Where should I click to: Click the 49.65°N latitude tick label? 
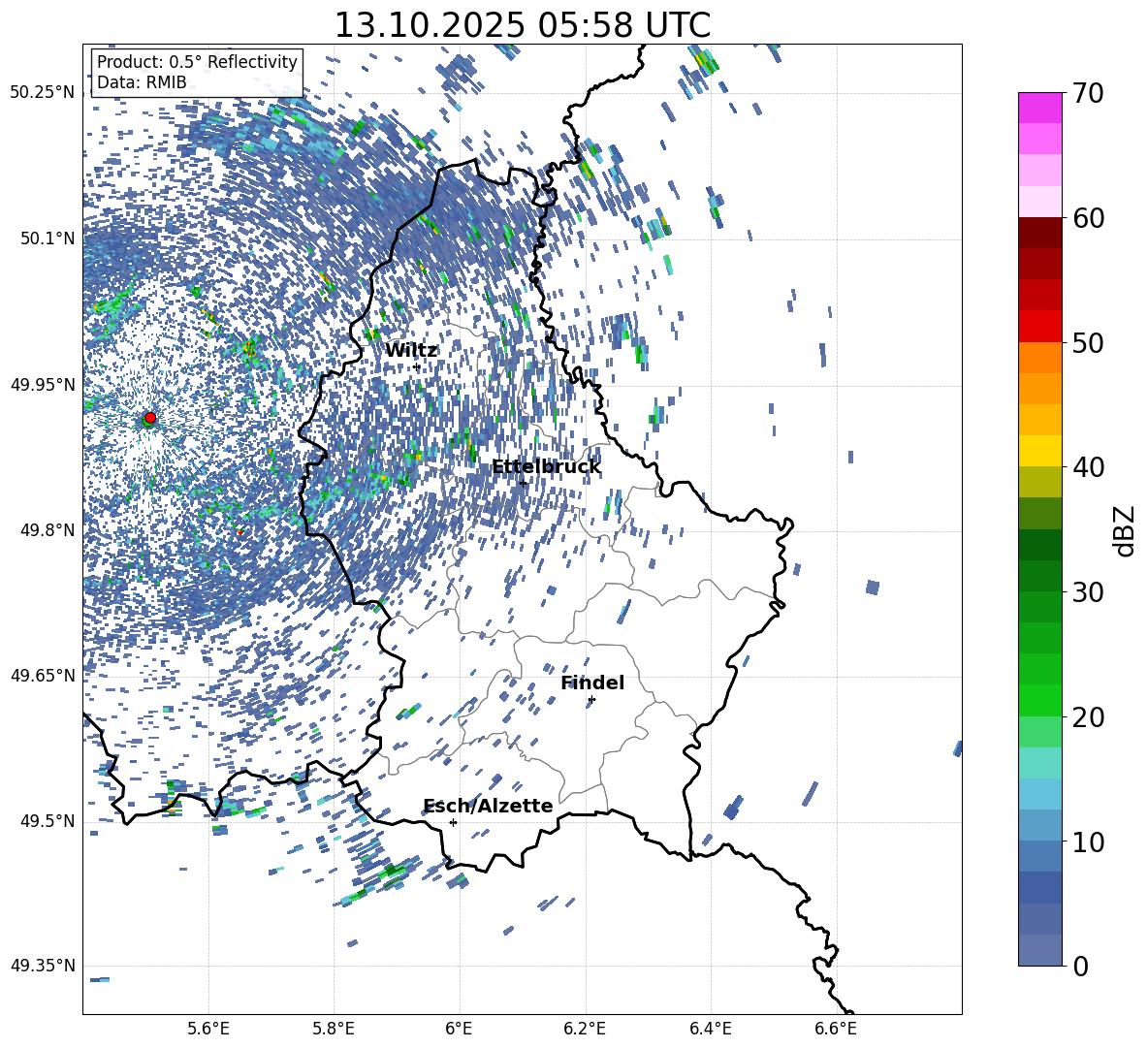(x=43, y=676)
